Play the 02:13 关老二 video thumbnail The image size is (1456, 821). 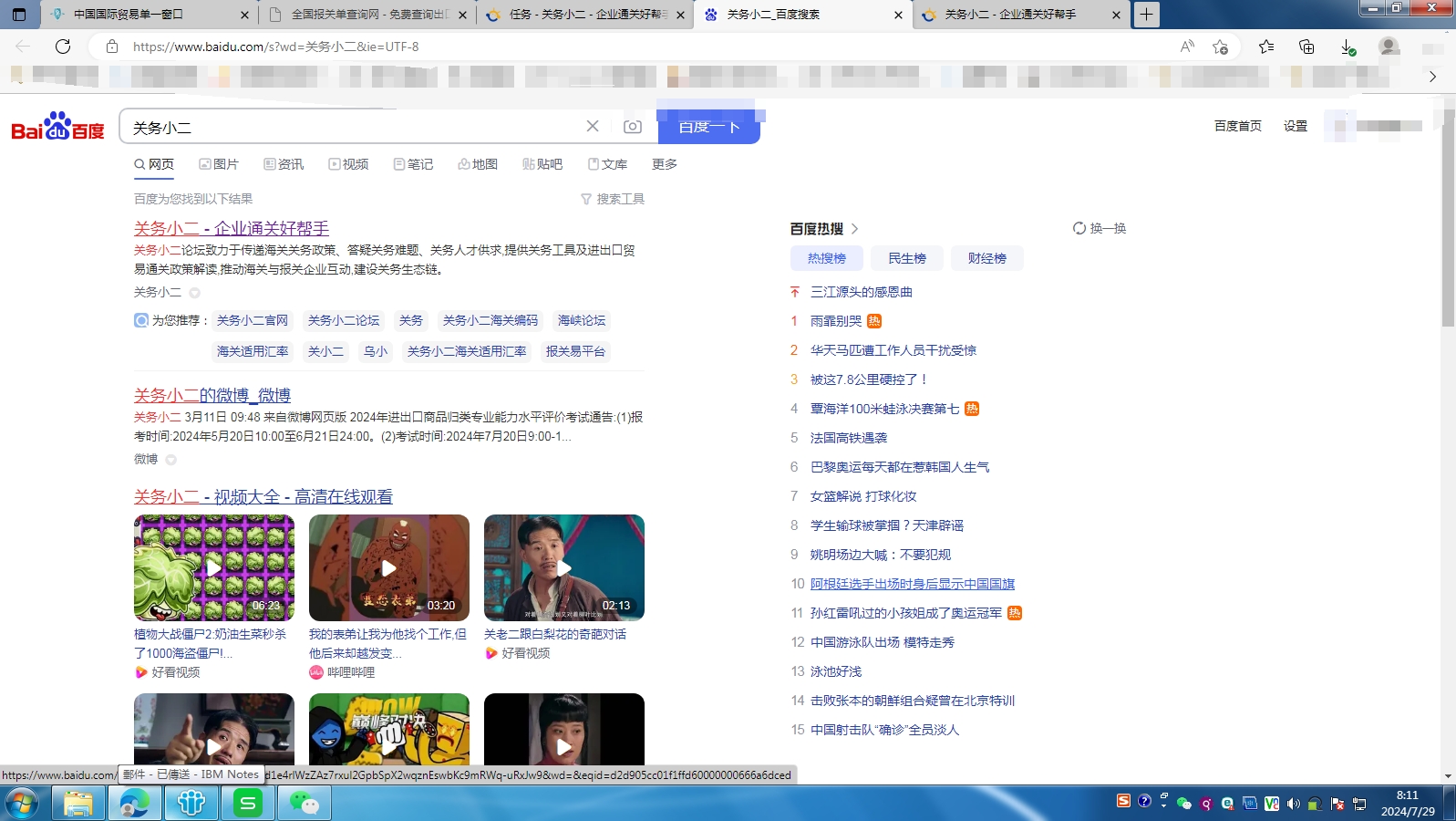(x=564, y=567)
